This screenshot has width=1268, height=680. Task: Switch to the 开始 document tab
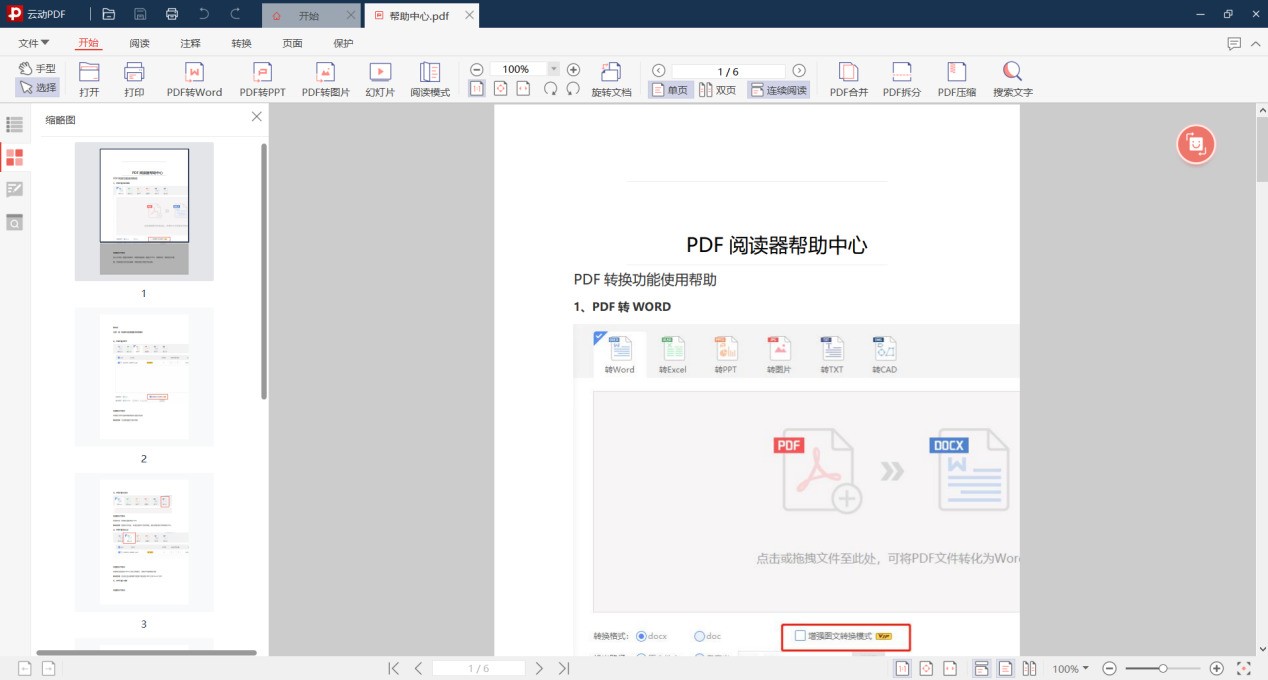pyautogui.click(x=308, y=16)
